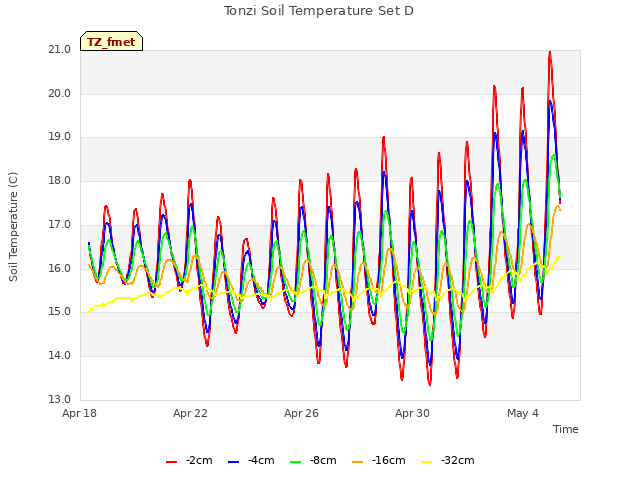Select the -16cm legend label
This screenshot has width=640, height=480.
pos(389,460)
